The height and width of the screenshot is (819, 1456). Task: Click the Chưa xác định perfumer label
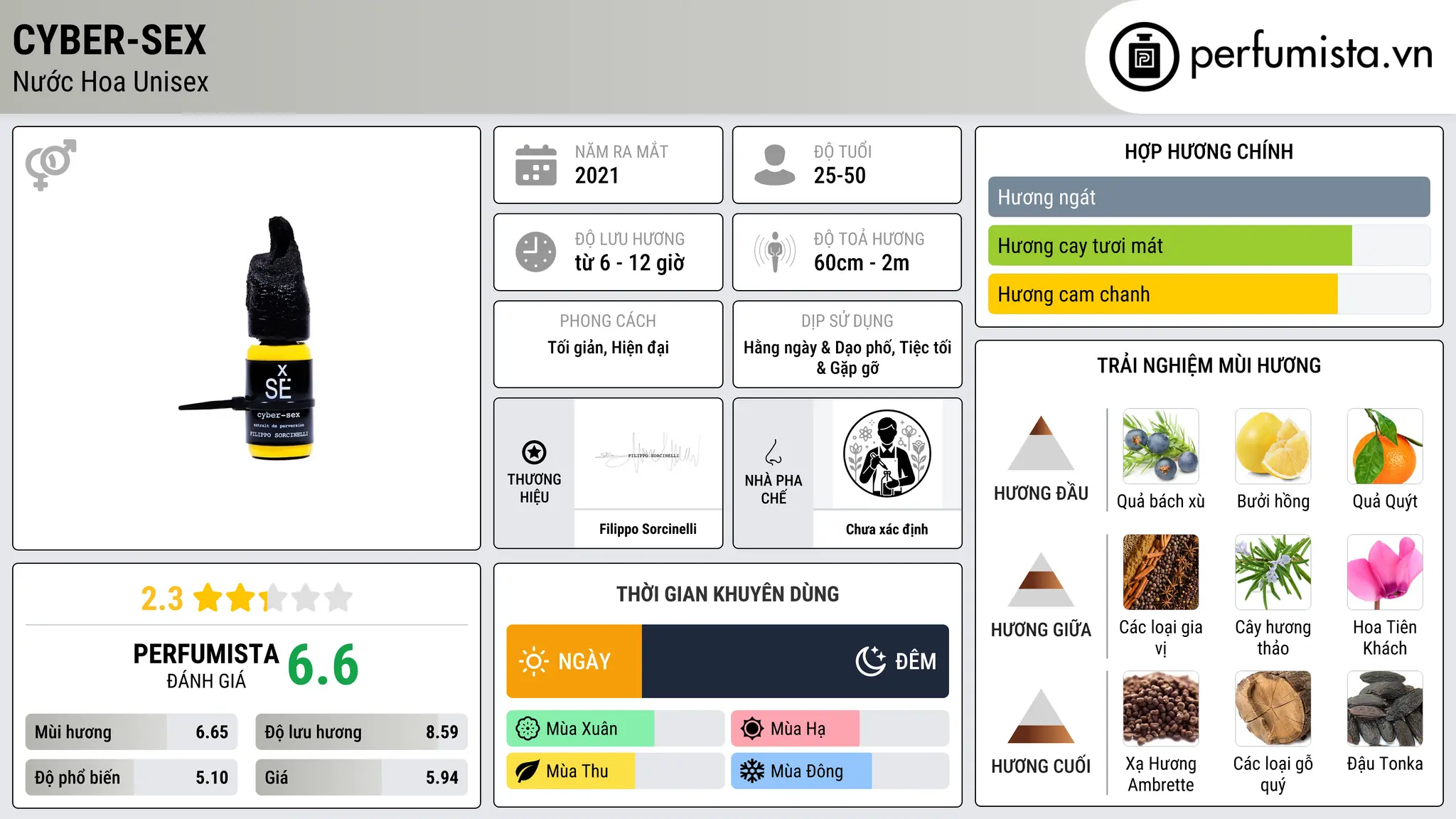(887, 529)
